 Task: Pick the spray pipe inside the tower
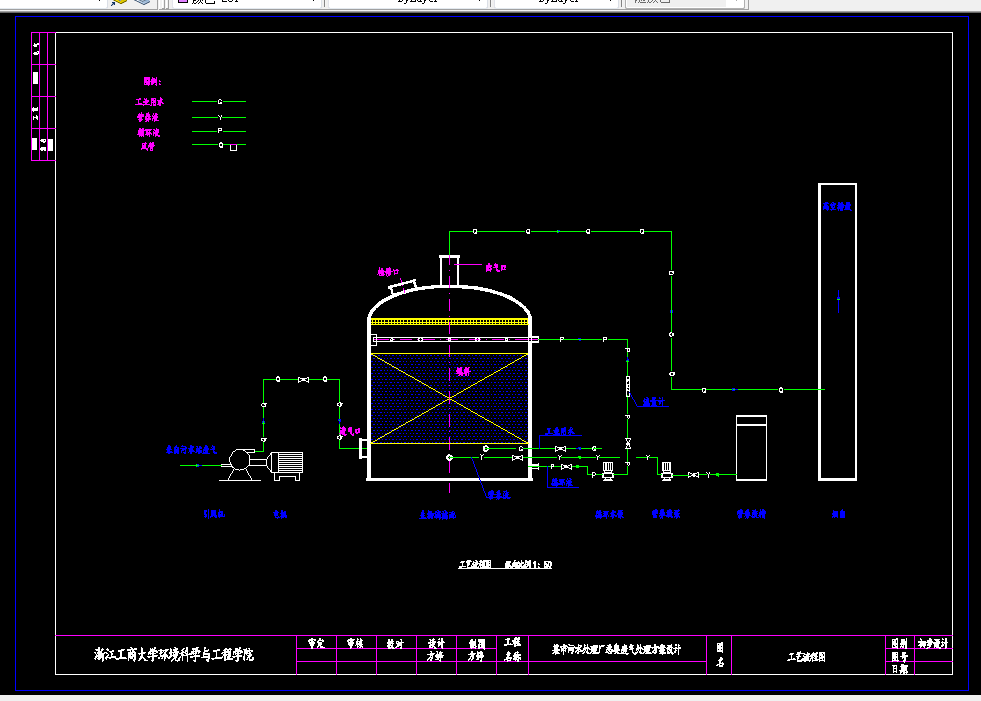(x=454, y=339)
